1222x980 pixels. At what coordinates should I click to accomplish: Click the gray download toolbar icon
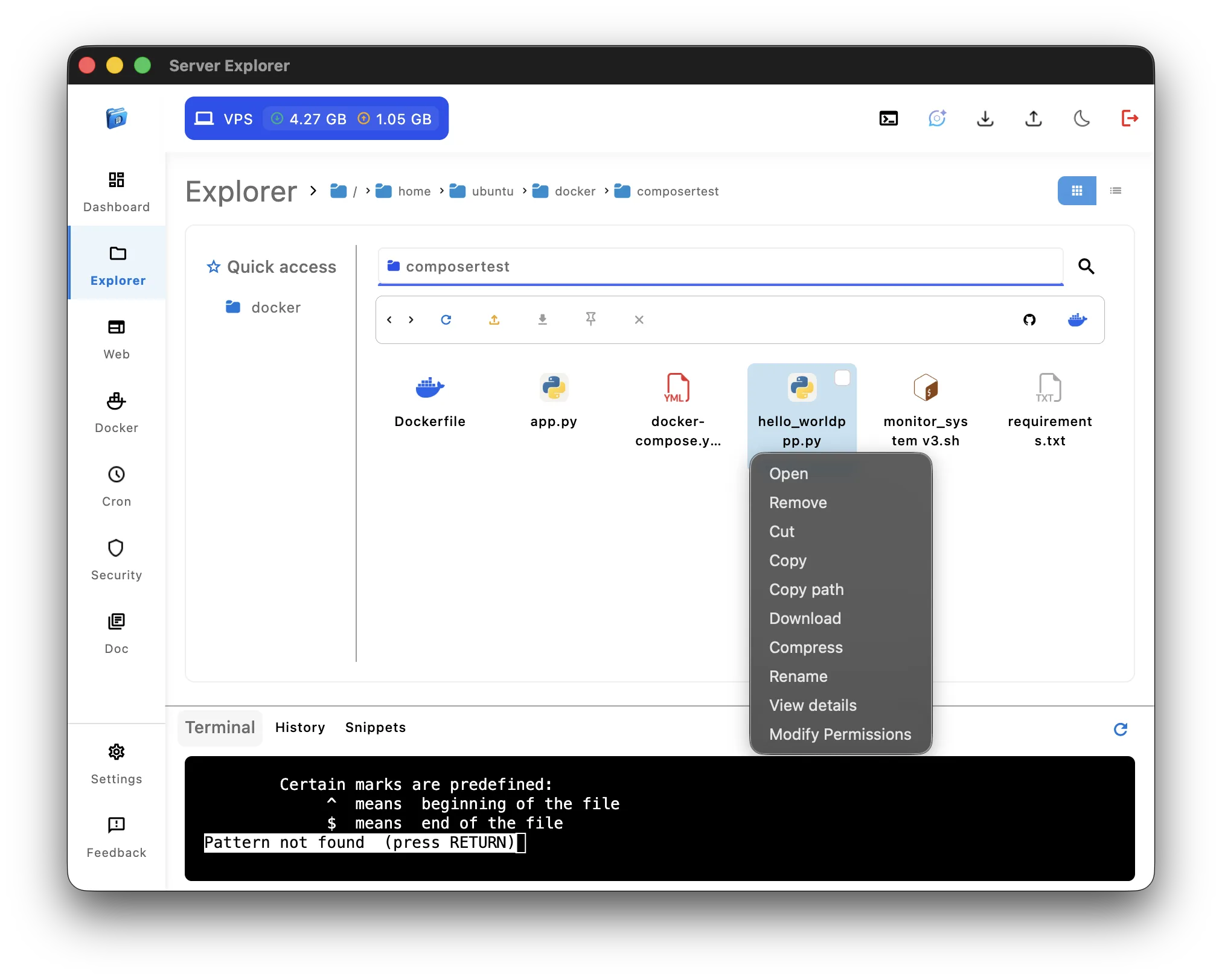543,319
